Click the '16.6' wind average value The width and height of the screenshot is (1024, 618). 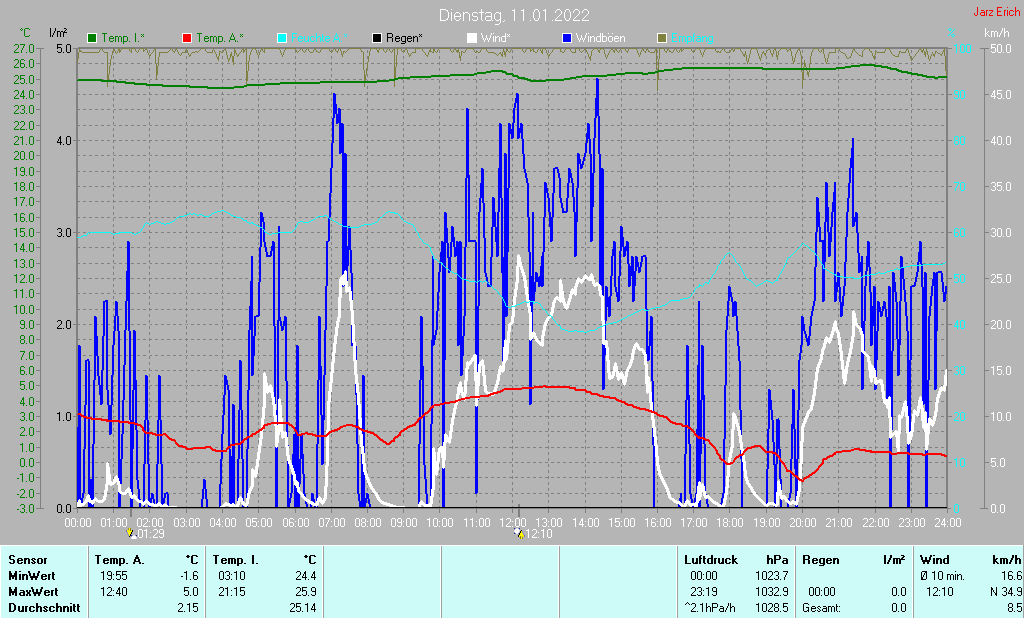1011,576
